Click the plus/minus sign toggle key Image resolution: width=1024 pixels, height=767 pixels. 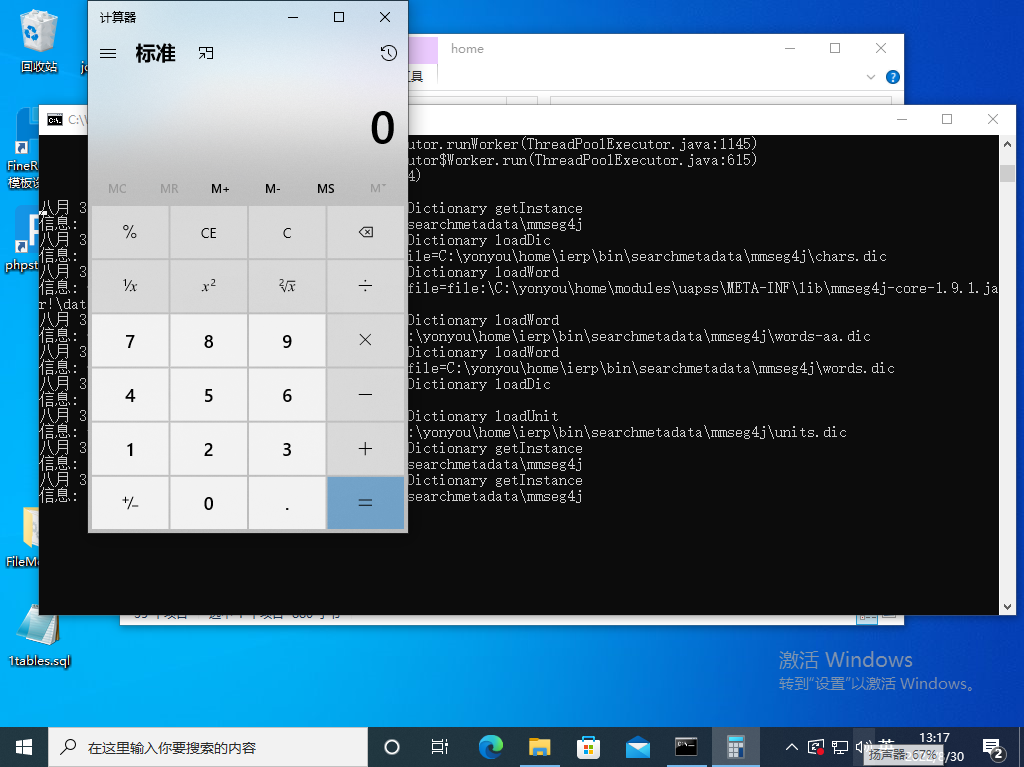point(130,503)
